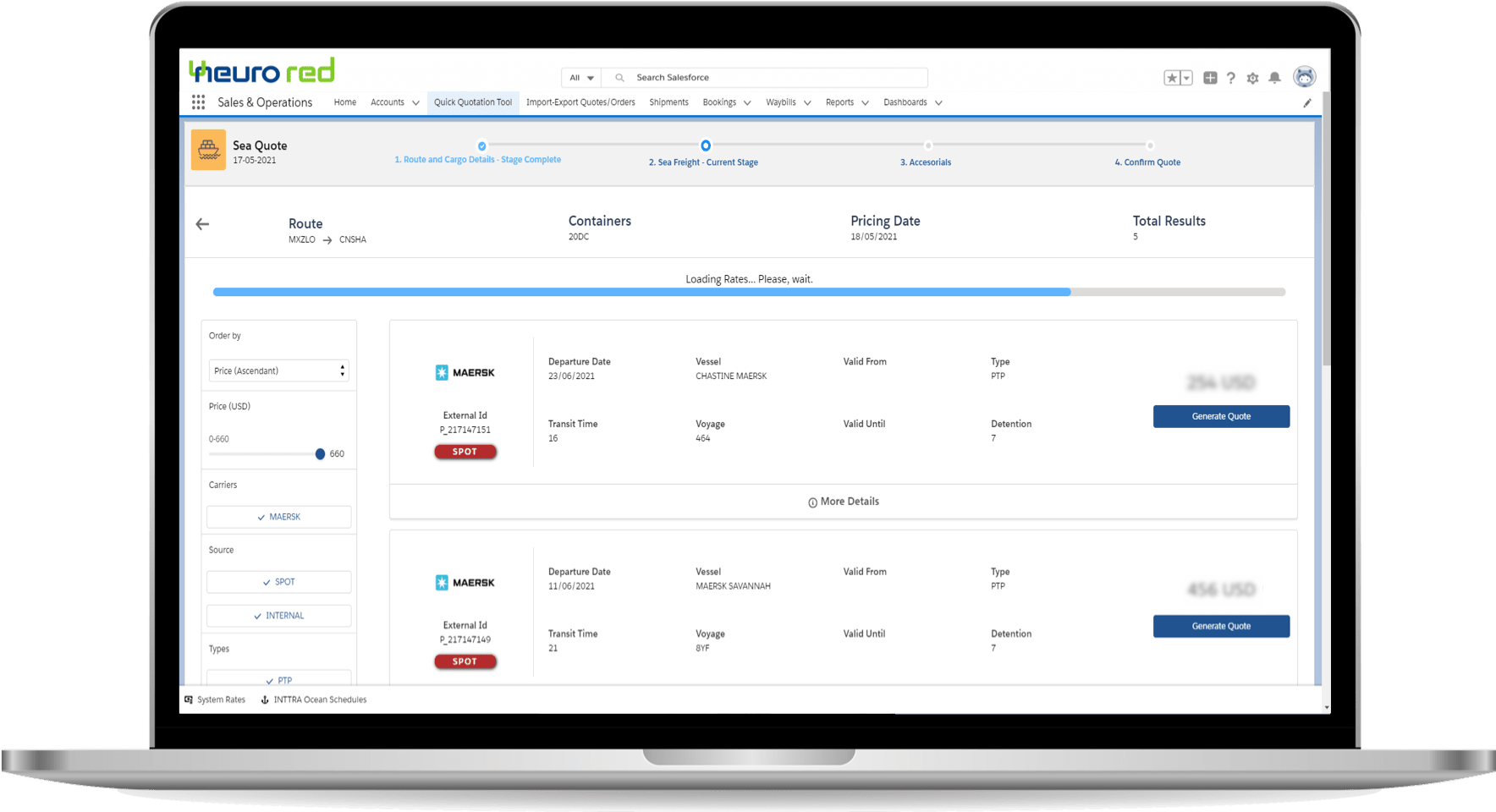Screen dimensions: 1496x812
Task: Switch to Import-Export Quotes/Orders tab
Action: pyautogui.click(x=580, y=102)
